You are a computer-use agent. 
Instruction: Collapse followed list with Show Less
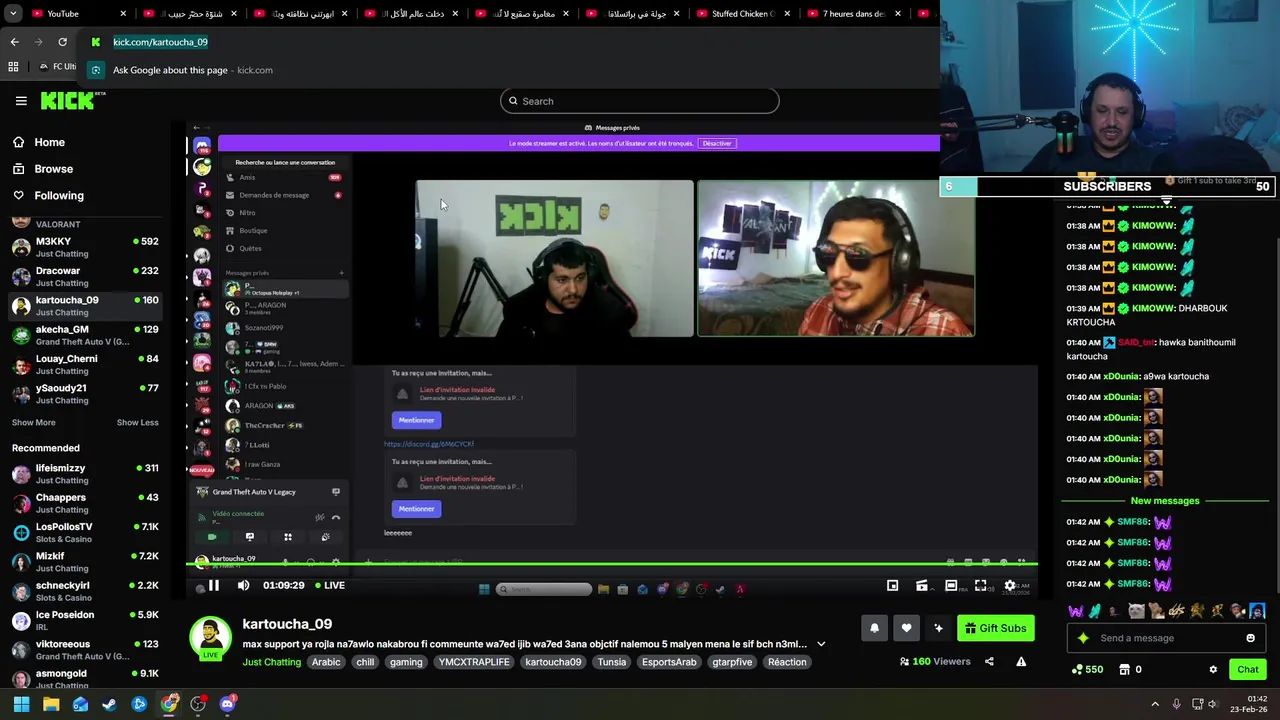137,422
